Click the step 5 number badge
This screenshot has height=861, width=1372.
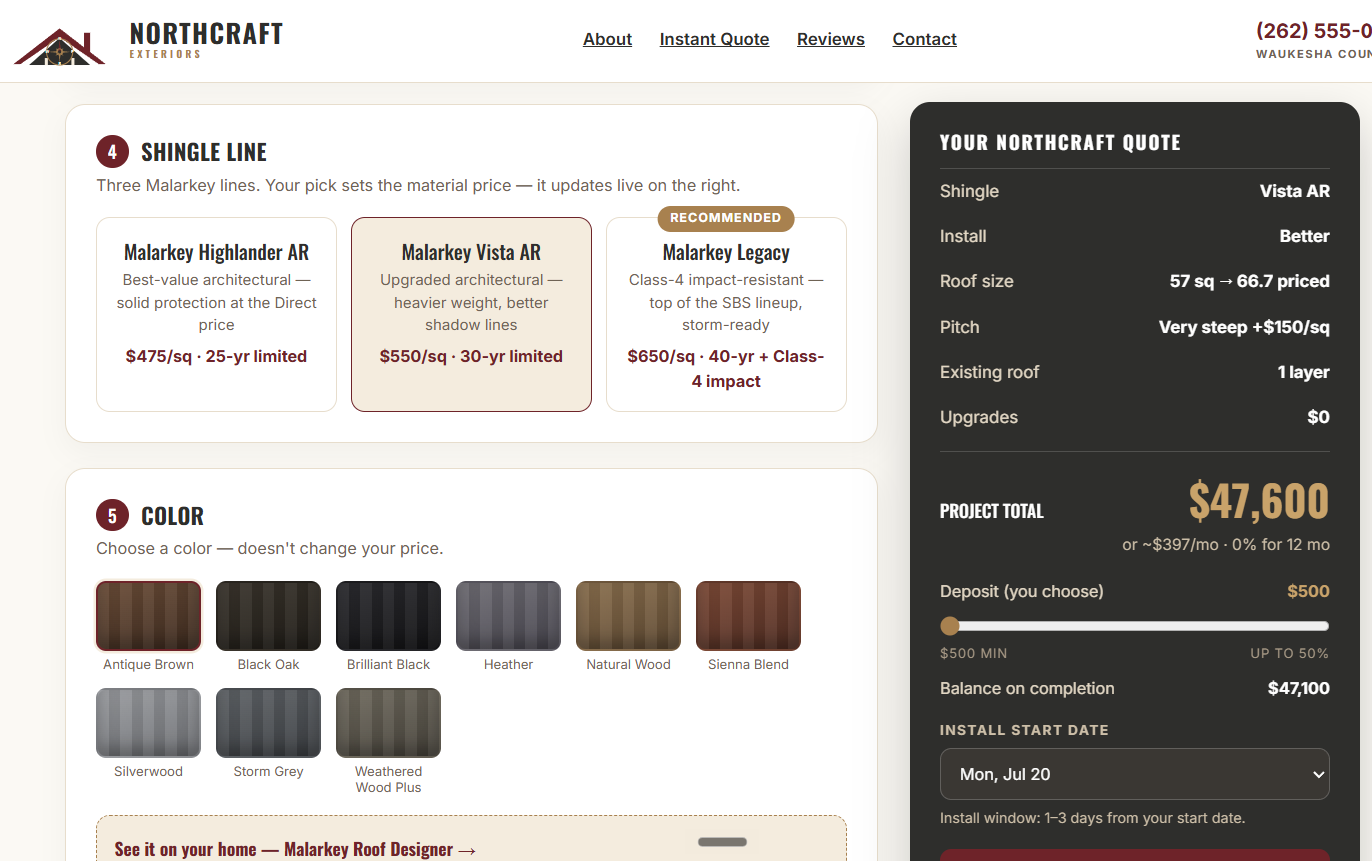pyautogui.click(x=112, y=516)
